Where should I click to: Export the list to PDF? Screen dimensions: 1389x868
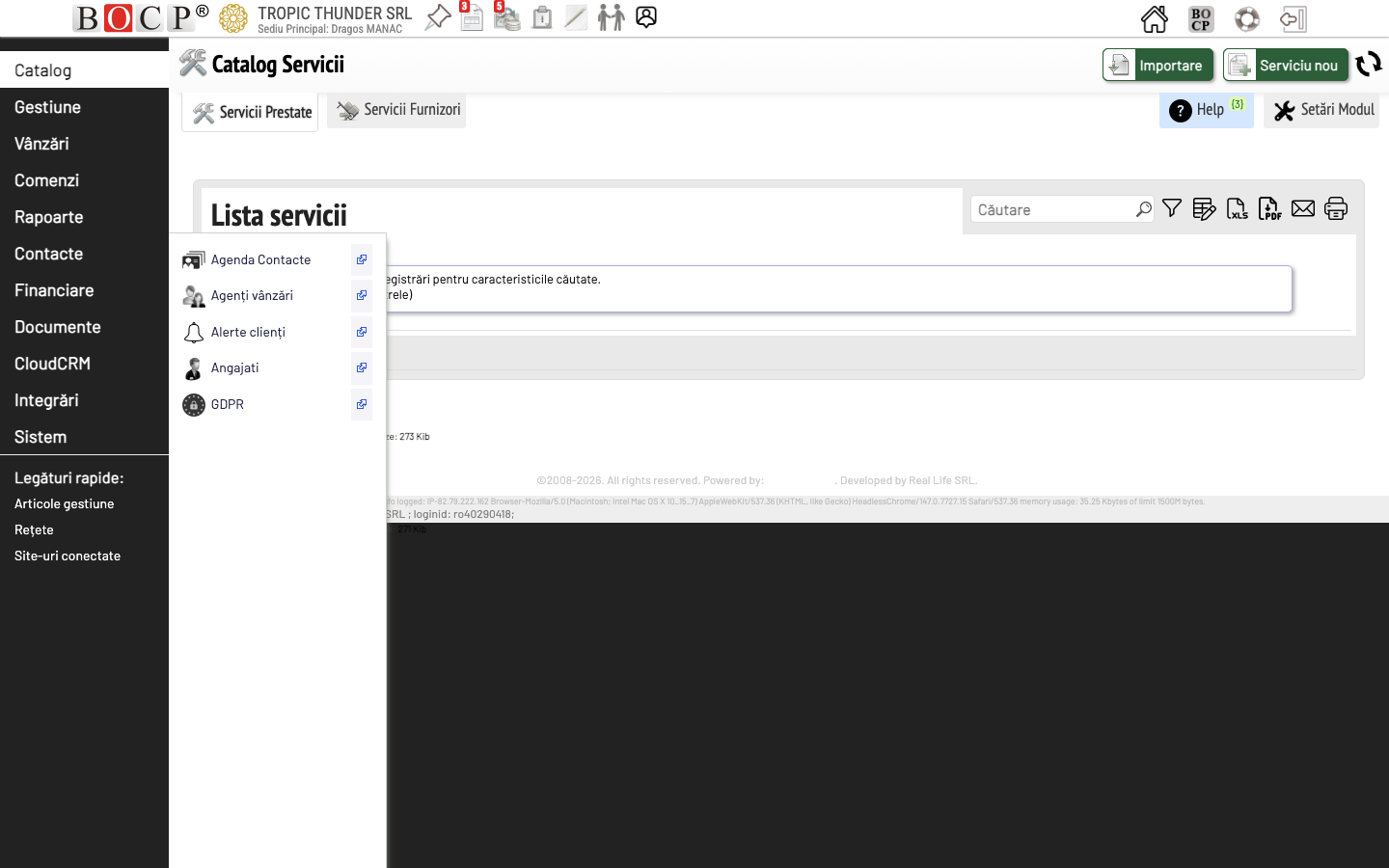(1269, 208)
